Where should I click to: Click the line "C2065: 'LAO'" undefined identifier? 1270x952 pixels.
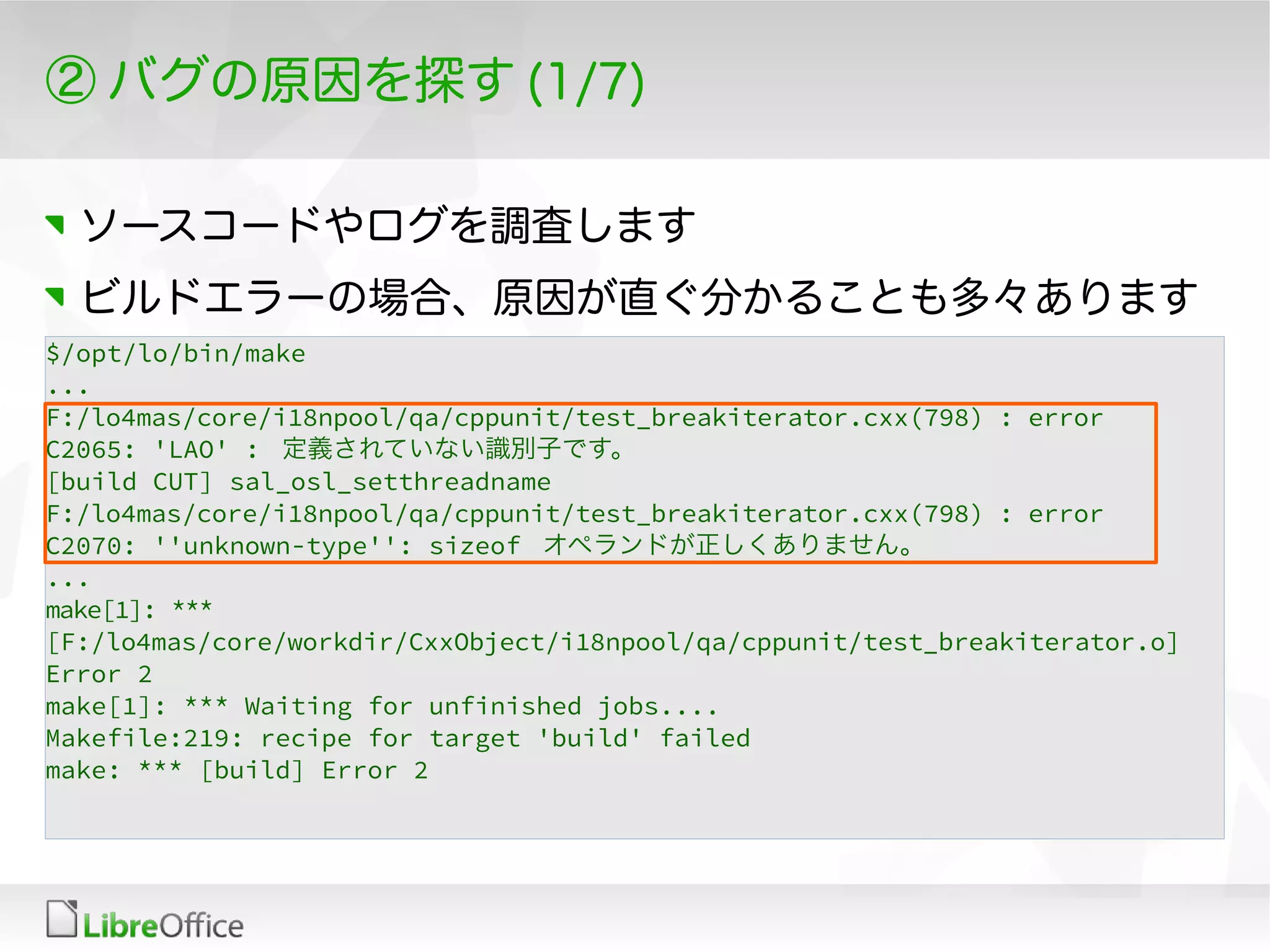pos(336,449)
